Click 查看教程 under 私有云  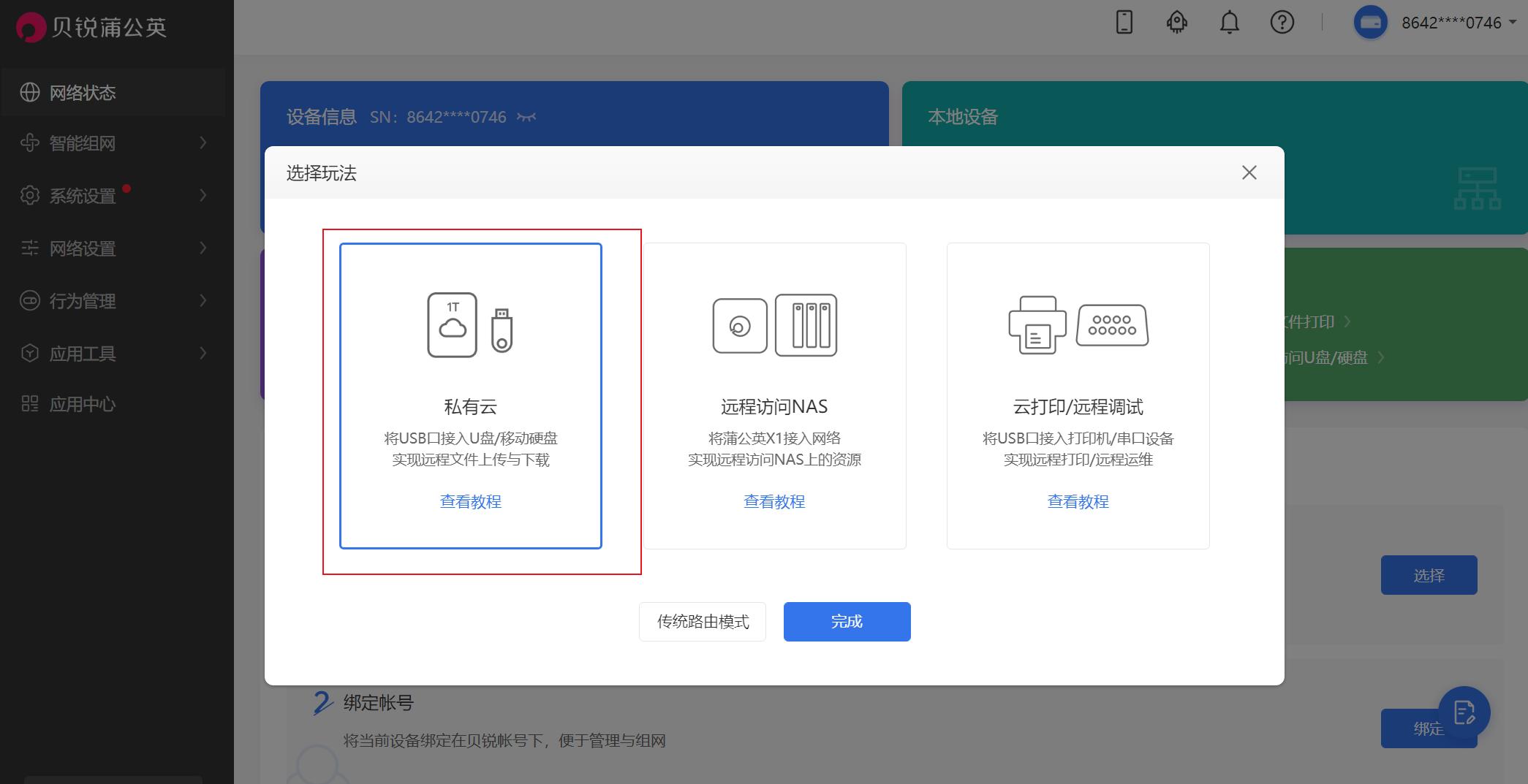pos(470,501)
